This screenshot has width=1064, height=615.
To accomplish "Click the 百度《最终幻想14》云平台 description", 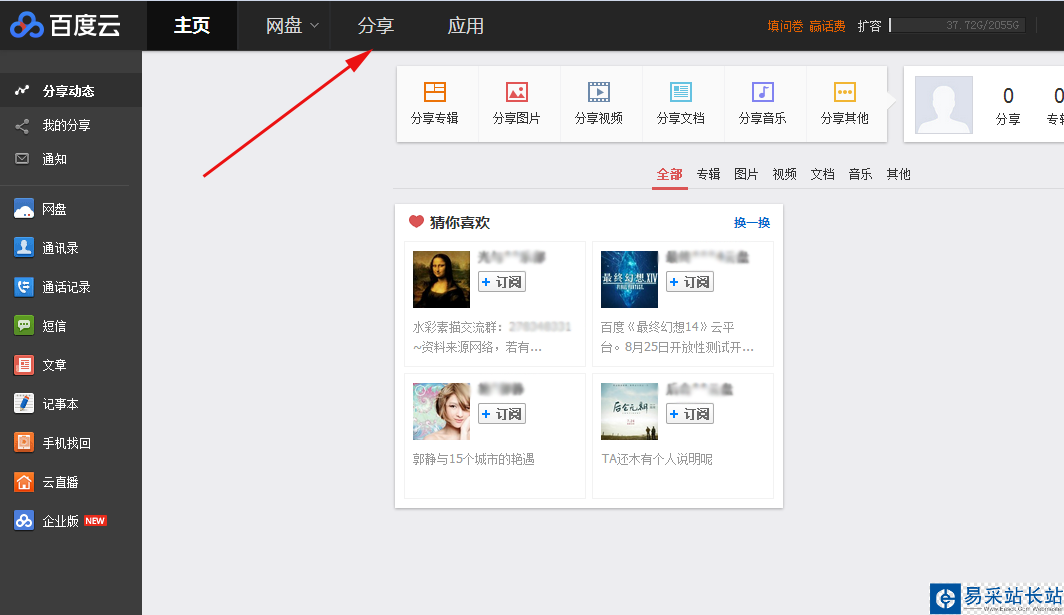I will (x=677, y=337).
